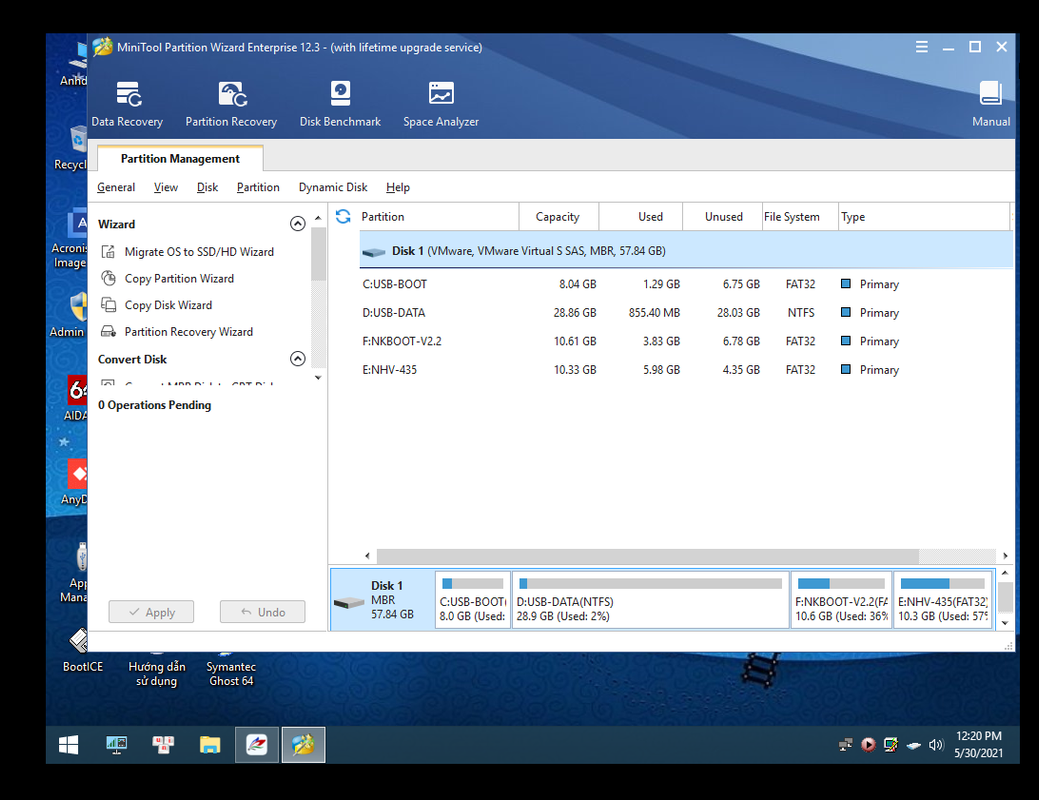1039x800 pixels.
Task: Open Space Analyzer
Action: (441, 104)
